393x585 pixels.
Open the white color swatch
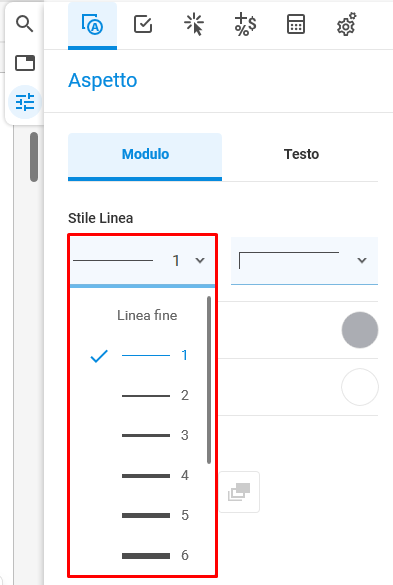[360, 387]
